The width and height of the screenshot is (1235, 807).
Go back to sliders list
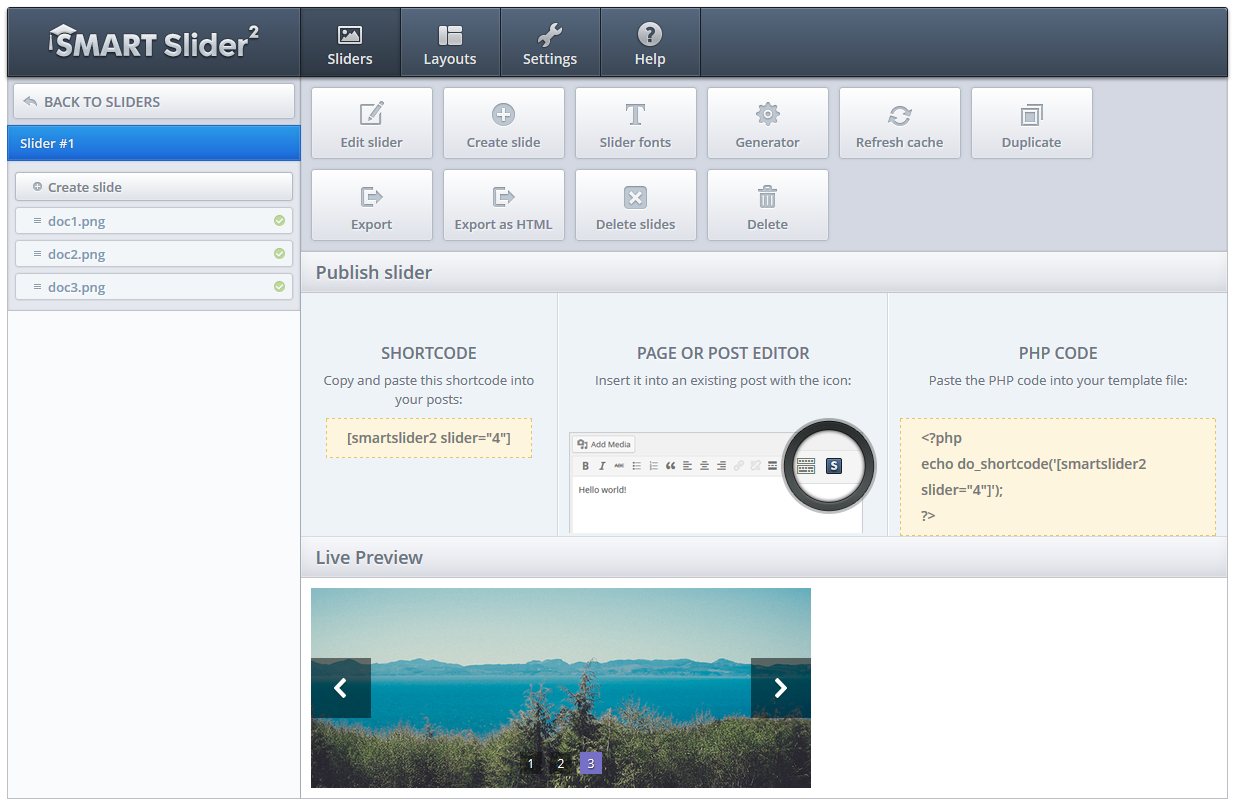154,102
